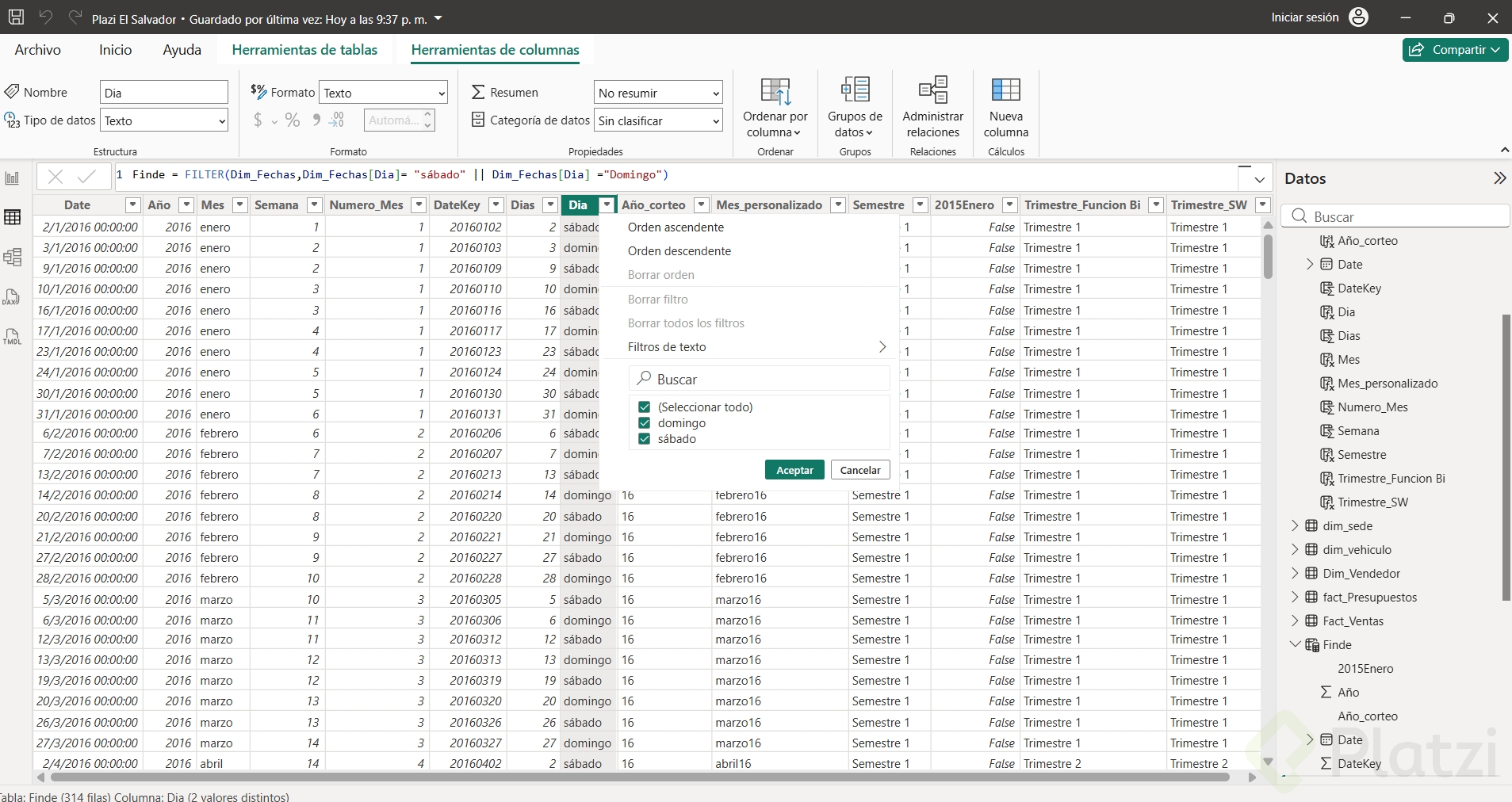The height and width of the screenshot is (802, 1512).
Task: Open the Report view icon in left sidebar
Action: [12, 178]
